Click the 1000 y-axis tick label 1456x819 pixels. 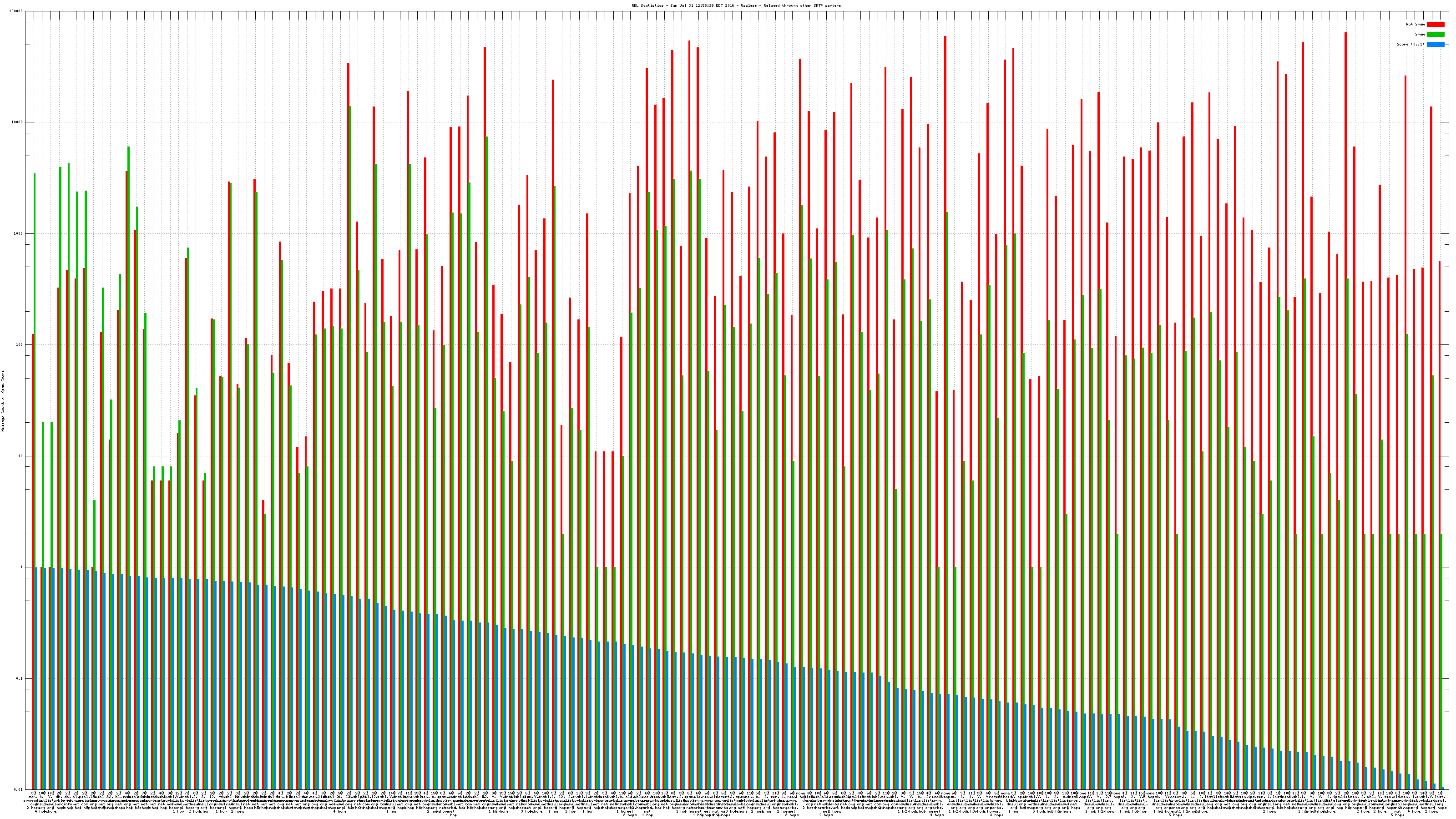(x=19, y=233)
